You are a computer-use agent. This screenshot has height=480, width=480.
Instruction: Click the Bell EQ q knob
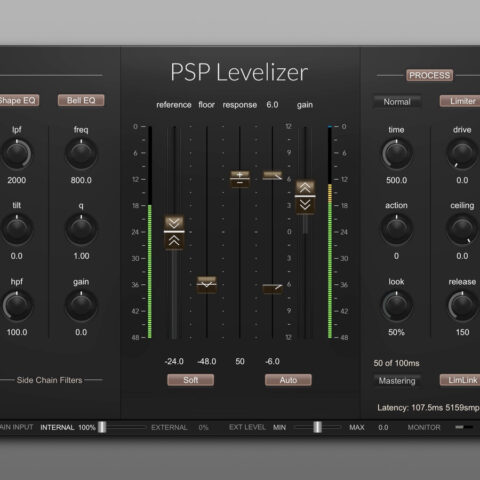pos(81,229)
